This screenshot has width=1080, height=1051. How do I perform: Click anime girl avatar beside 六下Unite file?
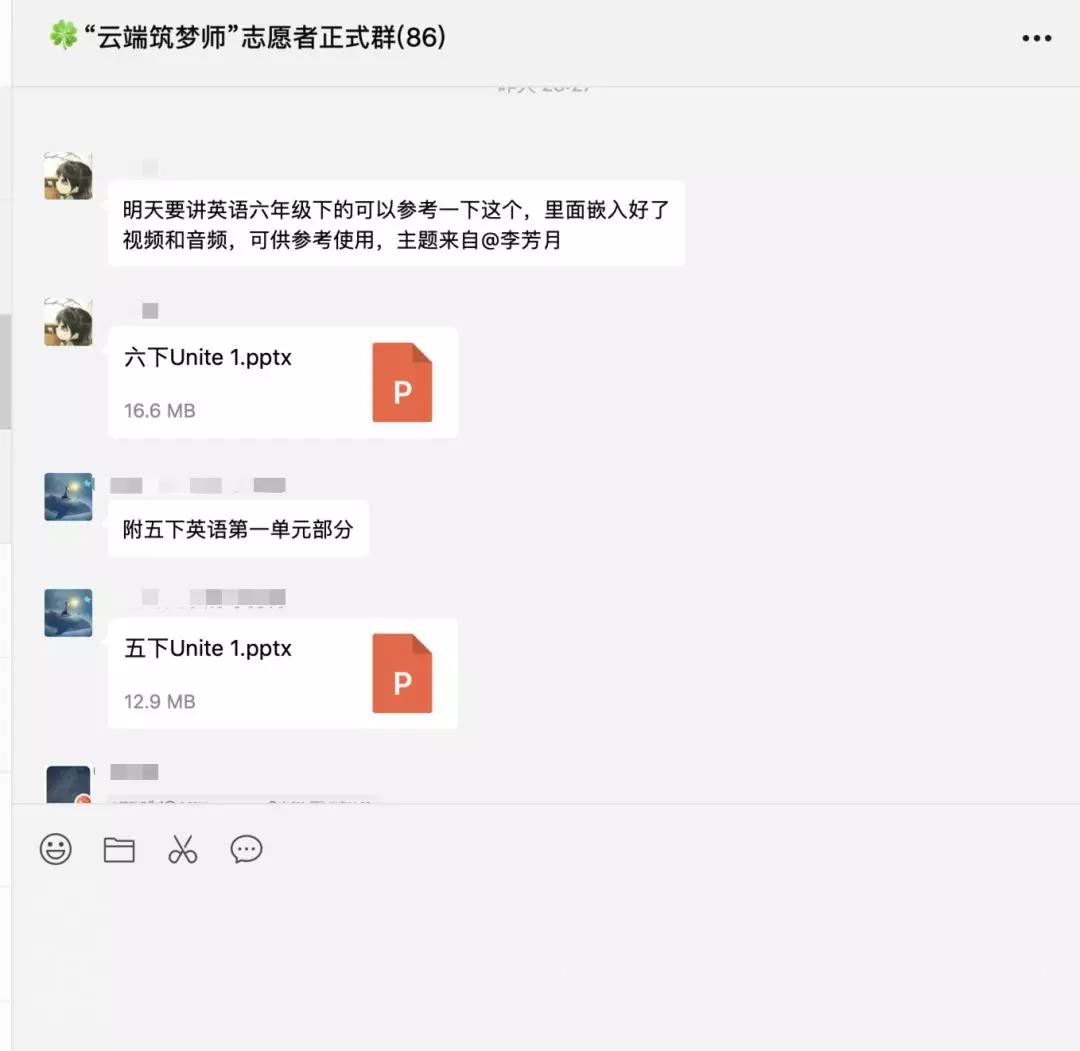click(68, 322)
